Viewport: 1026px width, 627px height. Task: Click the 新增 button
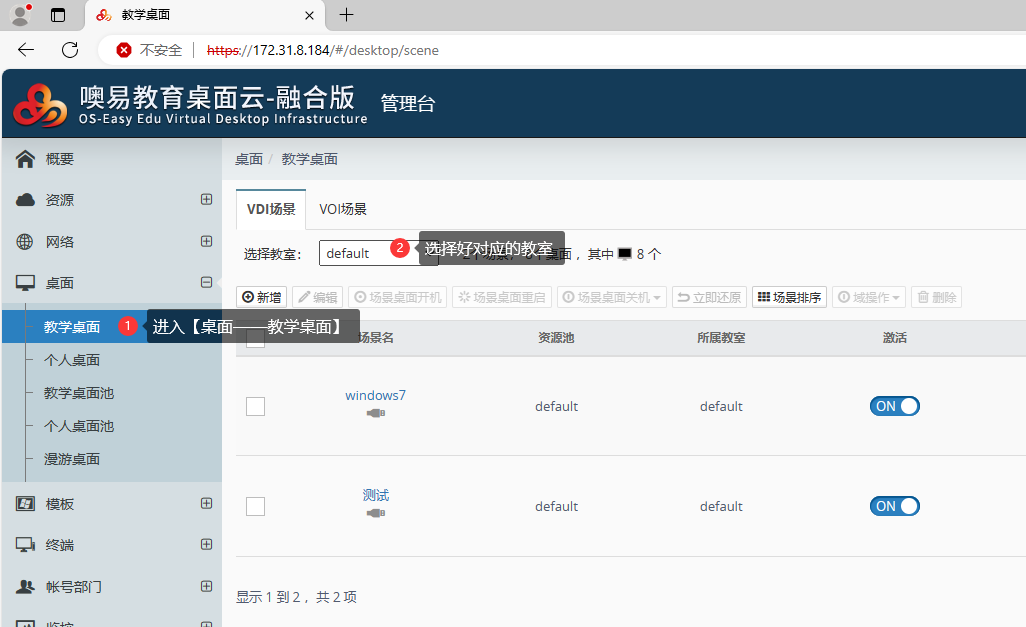coord(262,297)
